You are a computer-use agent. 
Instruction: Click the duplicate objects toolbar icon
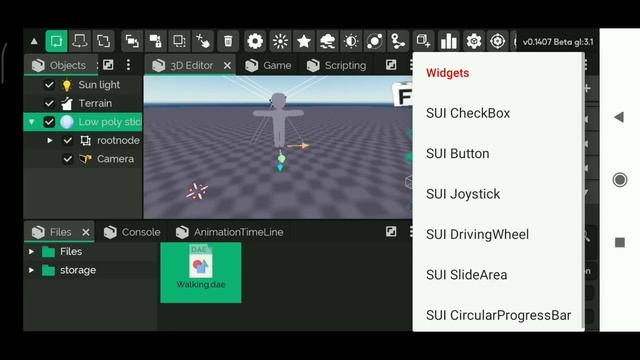(132, 41)
